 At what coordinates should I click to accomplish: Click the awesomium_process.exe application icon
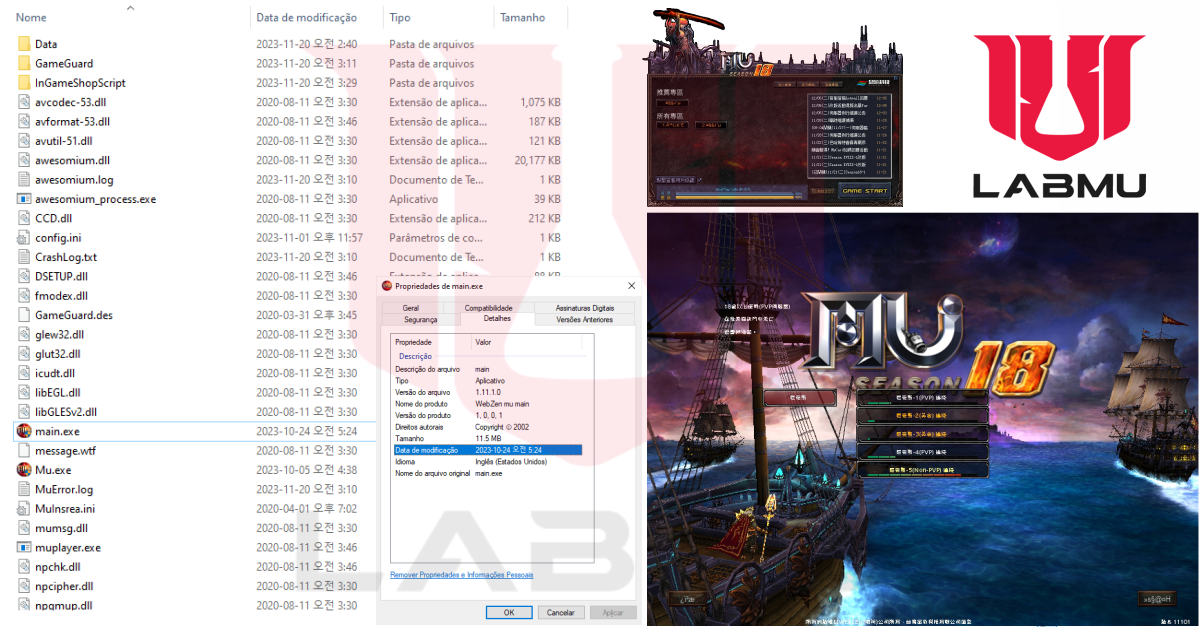click(25, 198)
